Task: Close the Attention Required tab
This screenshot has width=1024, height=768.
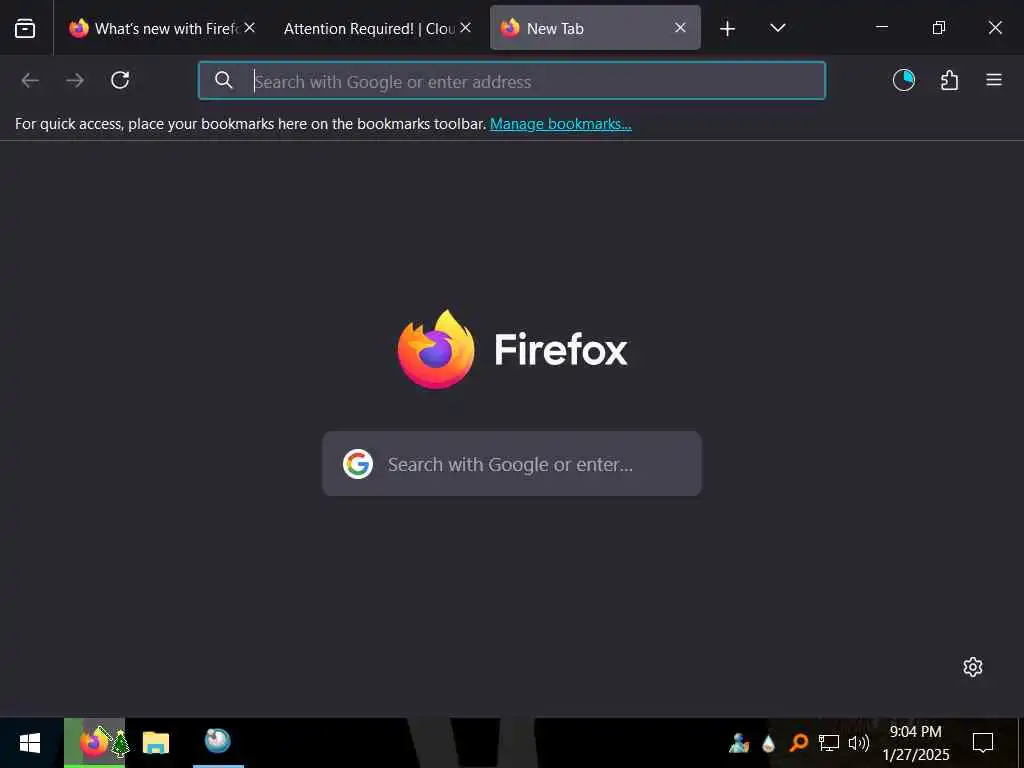Action: click(x=465, y=28)
